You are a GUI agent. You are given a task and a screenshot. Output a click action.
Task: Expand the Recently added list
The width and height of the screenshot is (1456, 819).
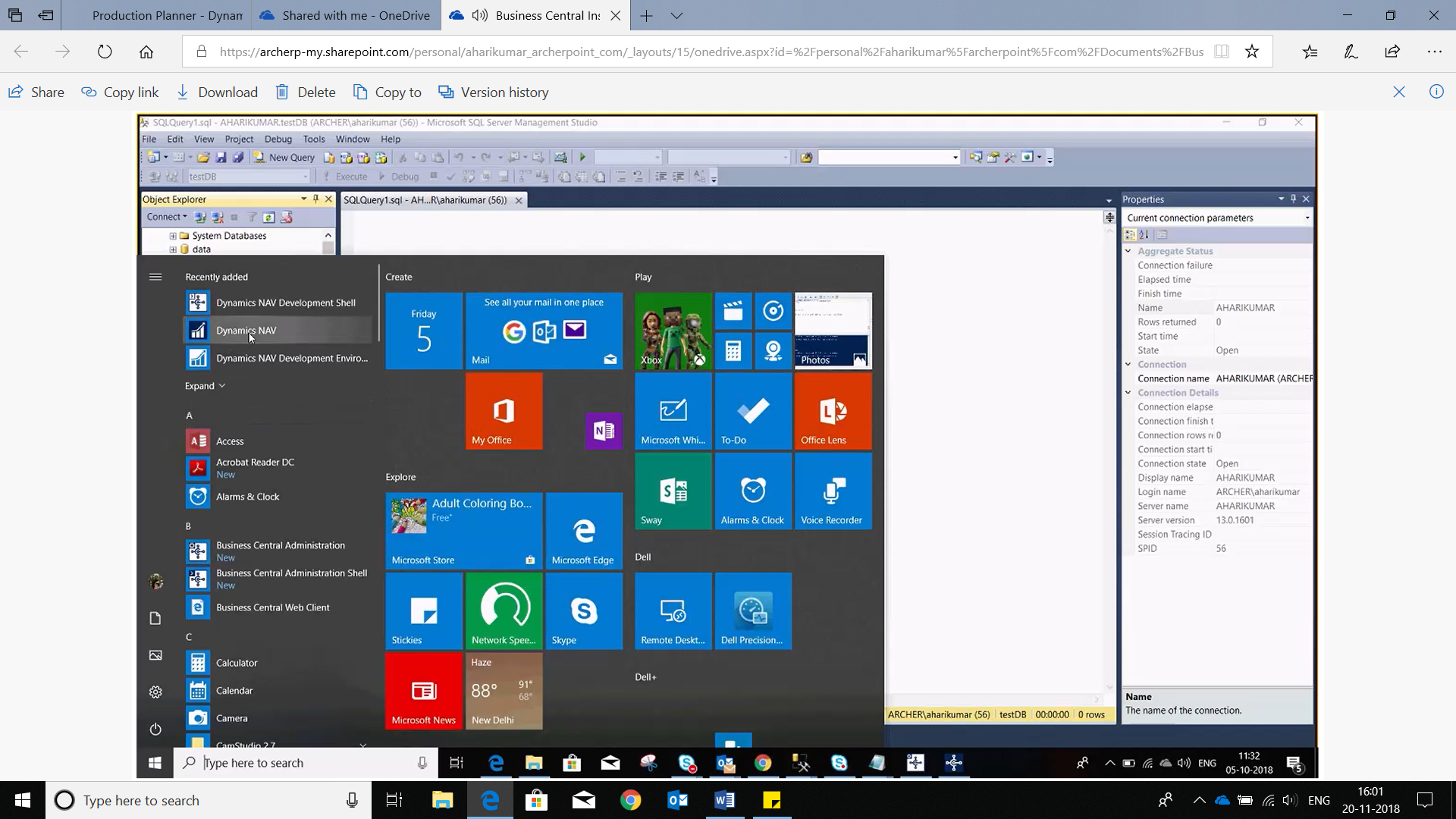pos(205,386)
